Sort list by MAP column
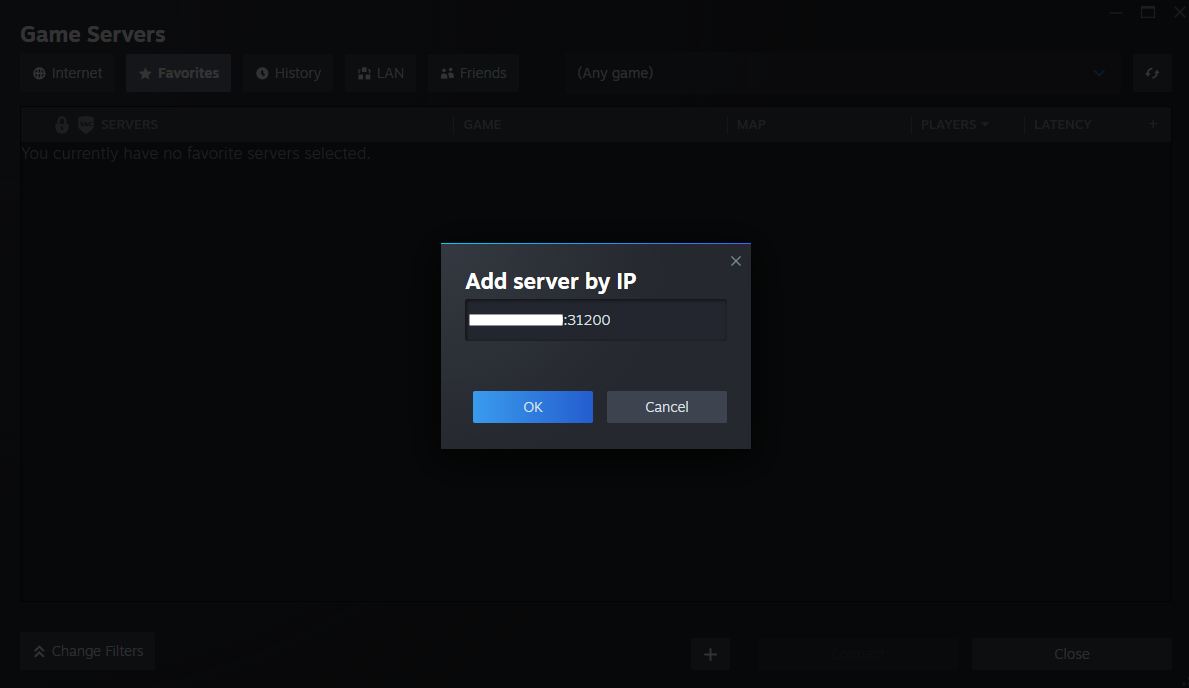Viewport: 1189px width, 688px height. pos(751,124)
